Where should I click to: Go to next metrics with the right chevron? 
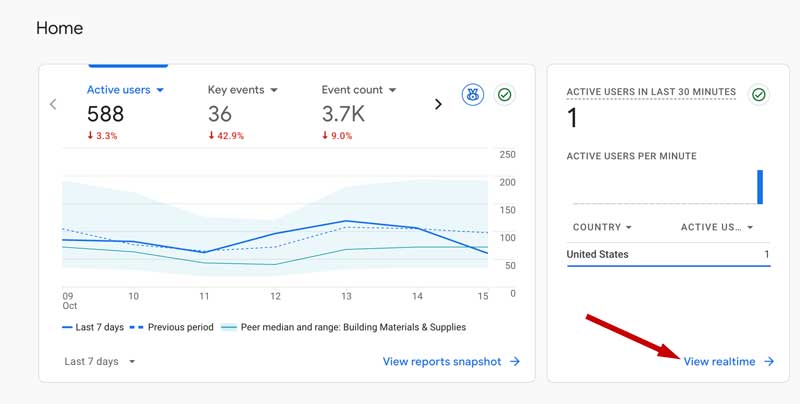pos(438,104)
